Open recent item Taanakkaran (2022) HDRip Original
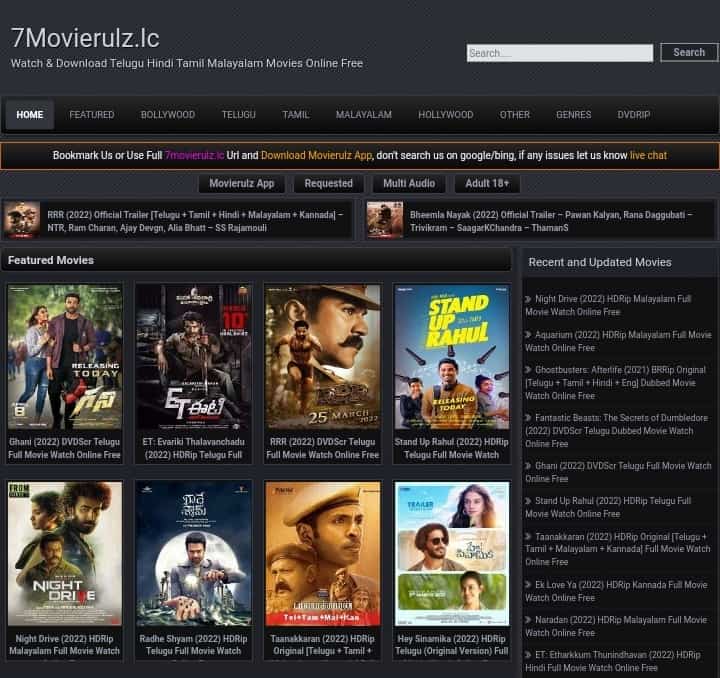The height and width of the screenshot is (678, 720). [x=618, y=549]
